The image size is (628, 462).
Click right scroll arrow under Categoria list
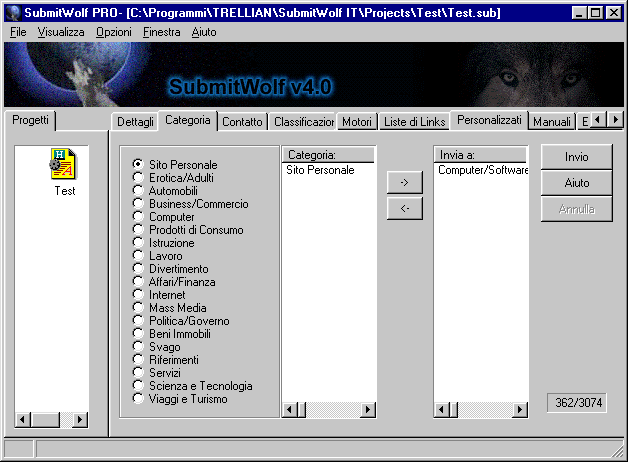coord(367,410)
